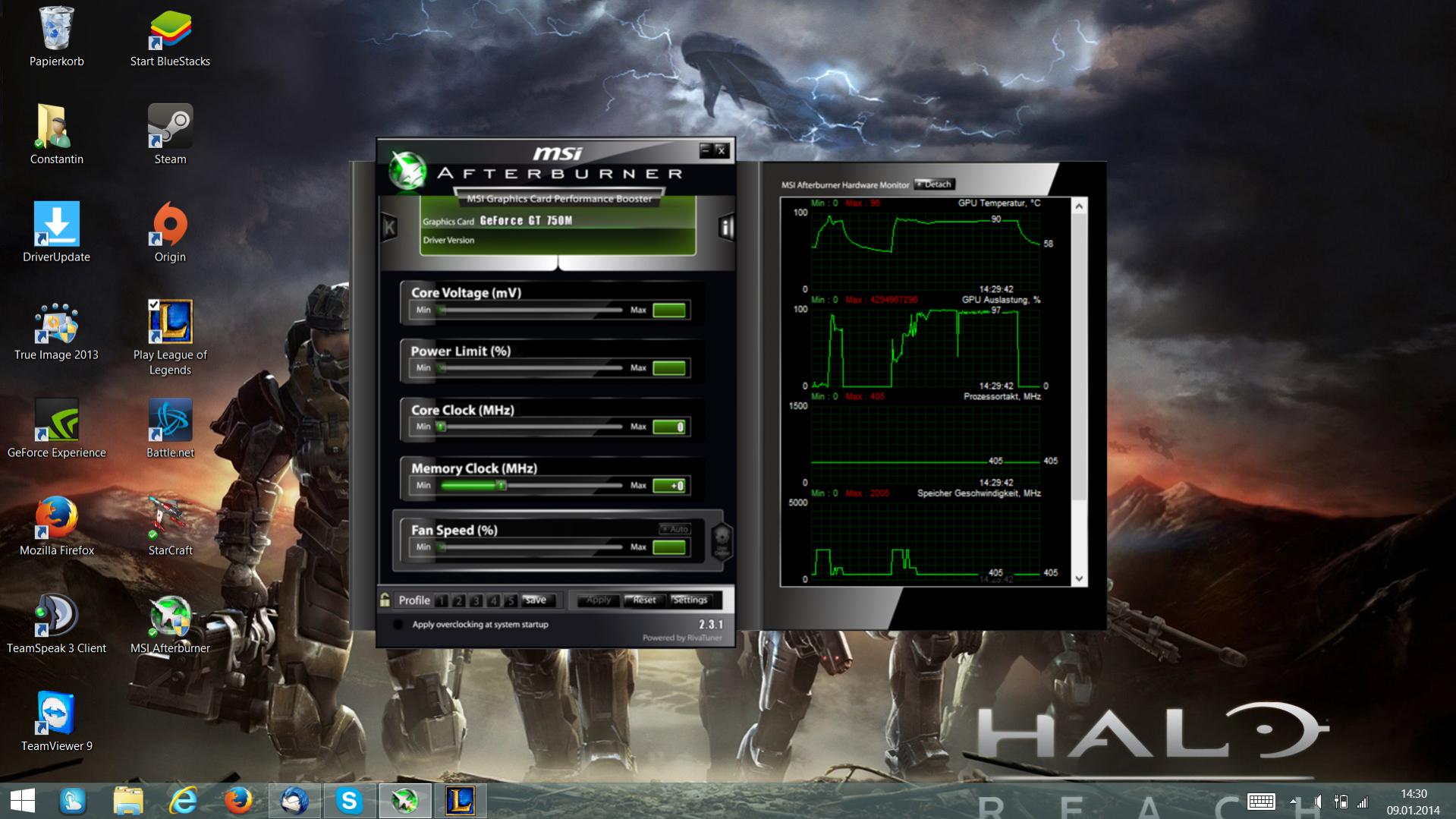Click the Power Limit value field
Screen dimensions: 1456x819
[x=669, y=368]
